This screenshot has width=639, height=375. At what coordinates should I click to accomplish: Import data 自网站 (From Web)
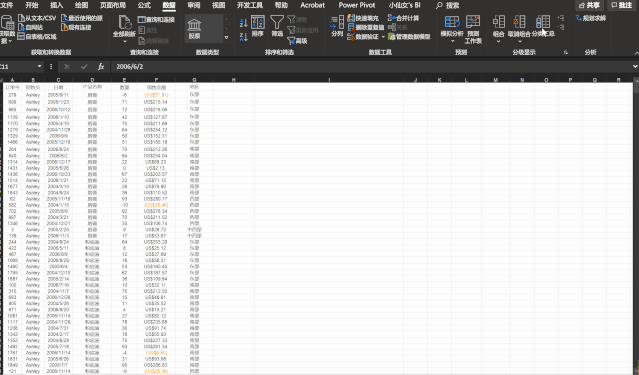[31, 27]
